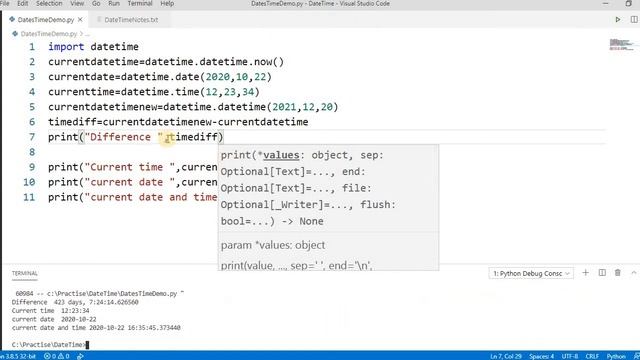Close the DatesTimeDemo.py tab
Viewport: 640px width, 360px height.
pos(80,20)
